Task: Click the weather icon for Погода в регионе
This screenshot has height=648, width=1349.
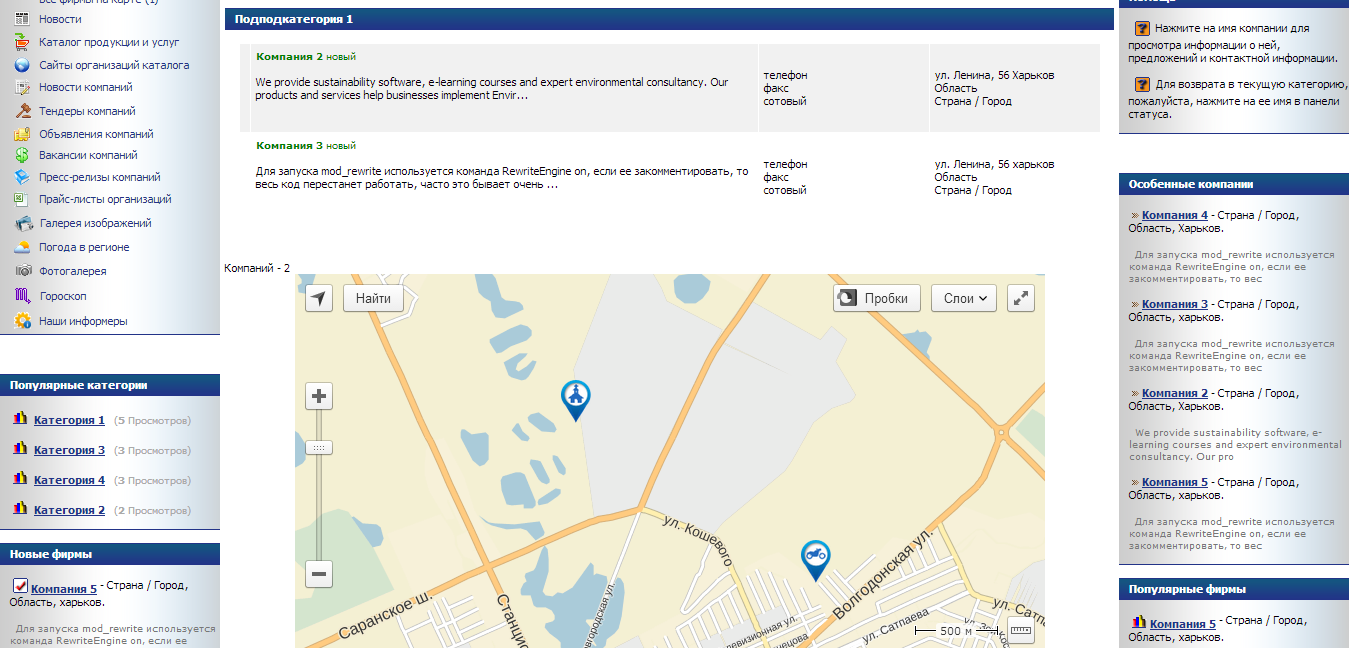Action: pos(22,247)
